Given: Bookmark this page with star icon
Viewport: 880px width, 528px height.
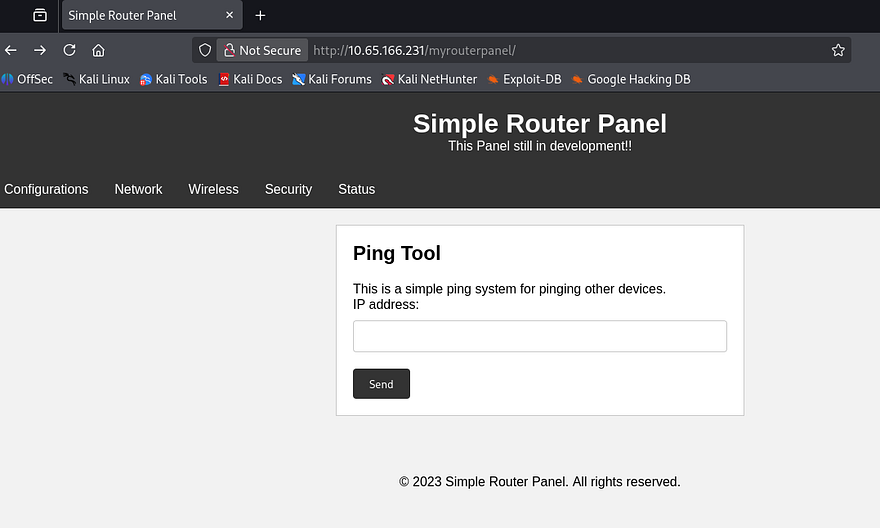Looking at the screenshot, I should point(838,50).
